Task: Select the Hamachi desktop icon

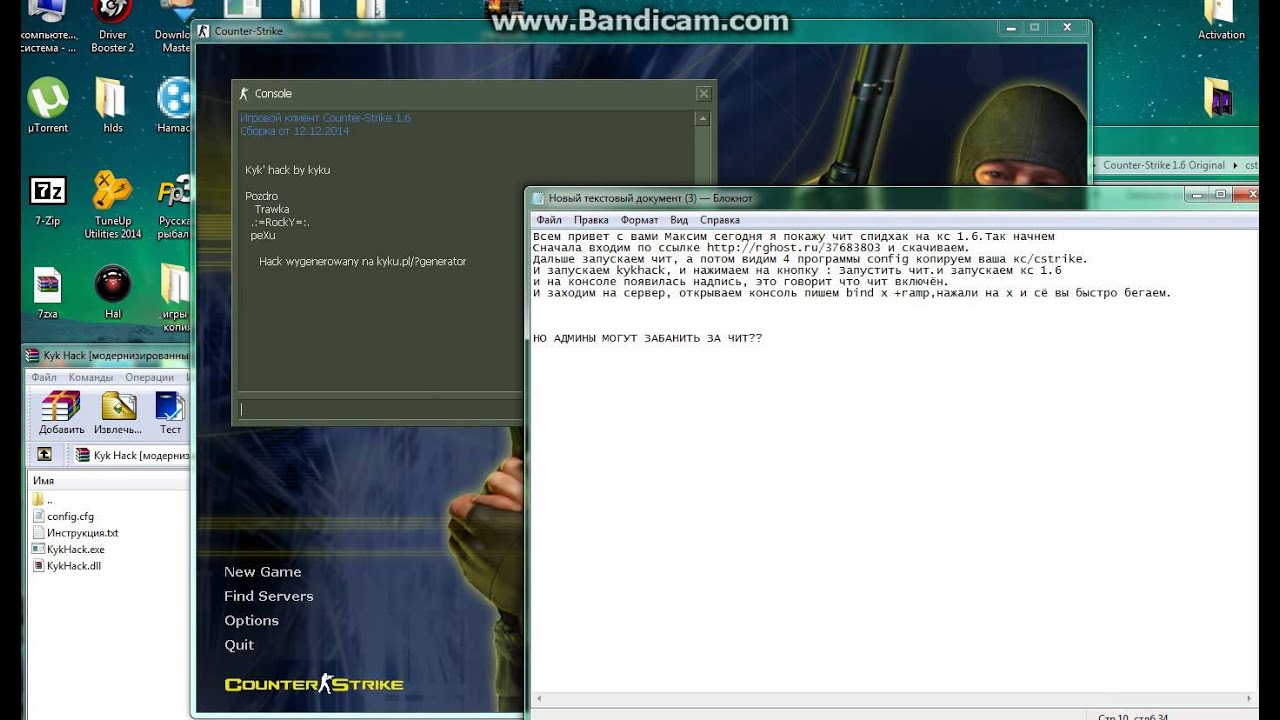Action: (175, 104)
